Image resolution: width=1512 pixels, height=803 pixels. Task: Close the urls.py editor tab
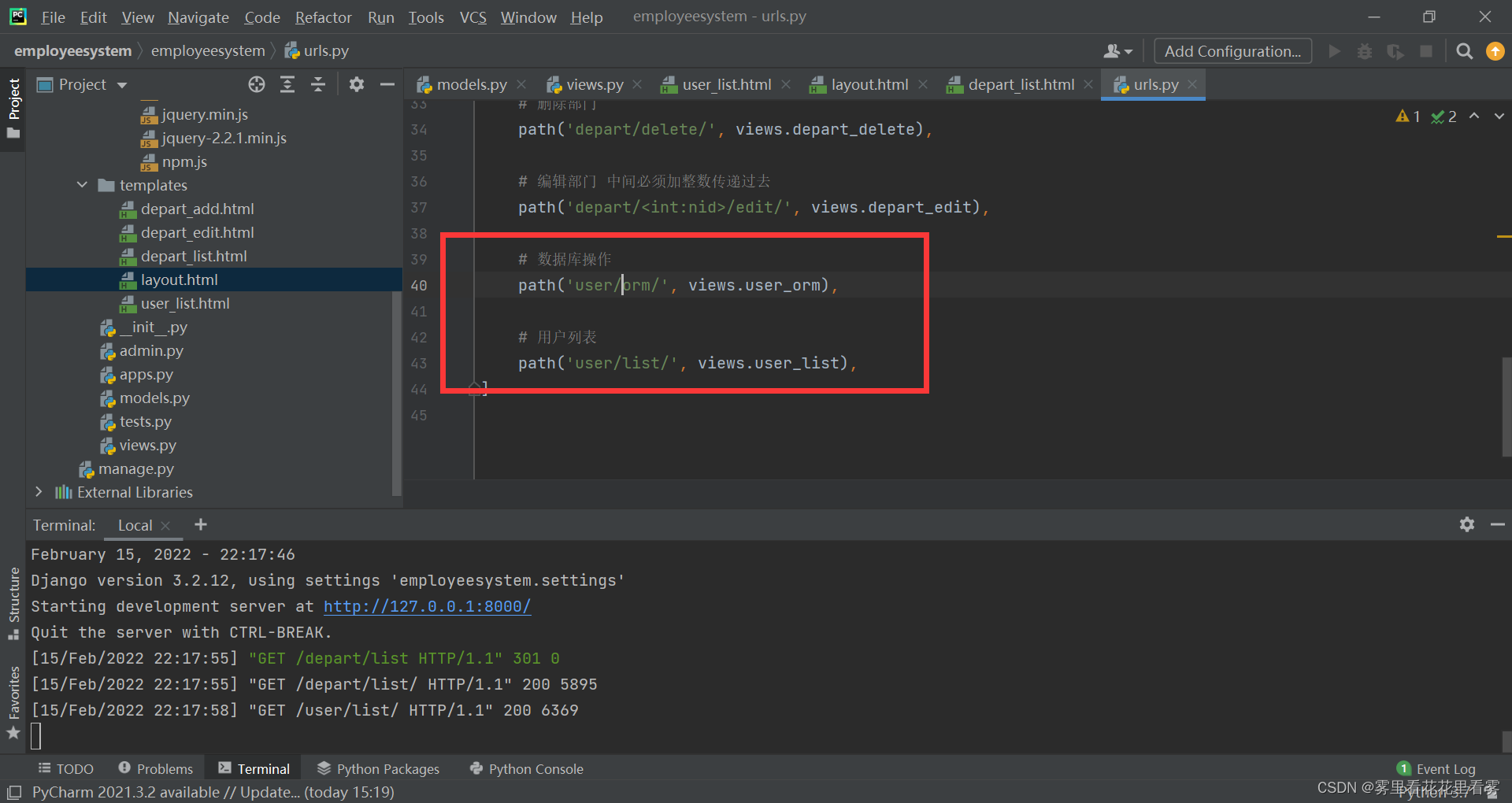click(1192, 84)
